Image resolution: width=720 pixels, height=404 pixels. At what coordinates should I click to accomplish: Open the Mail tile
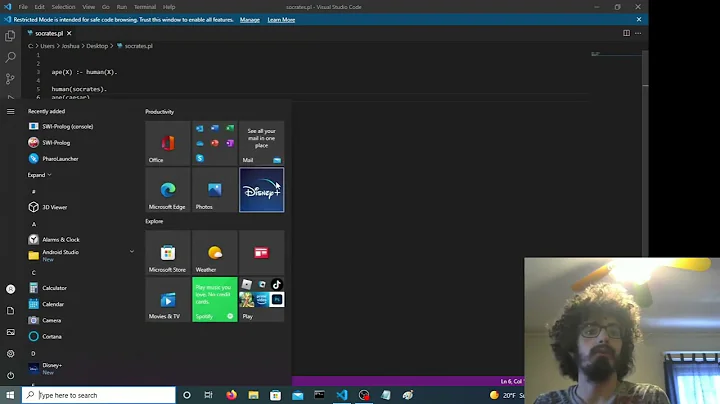(x=261, y=143)
